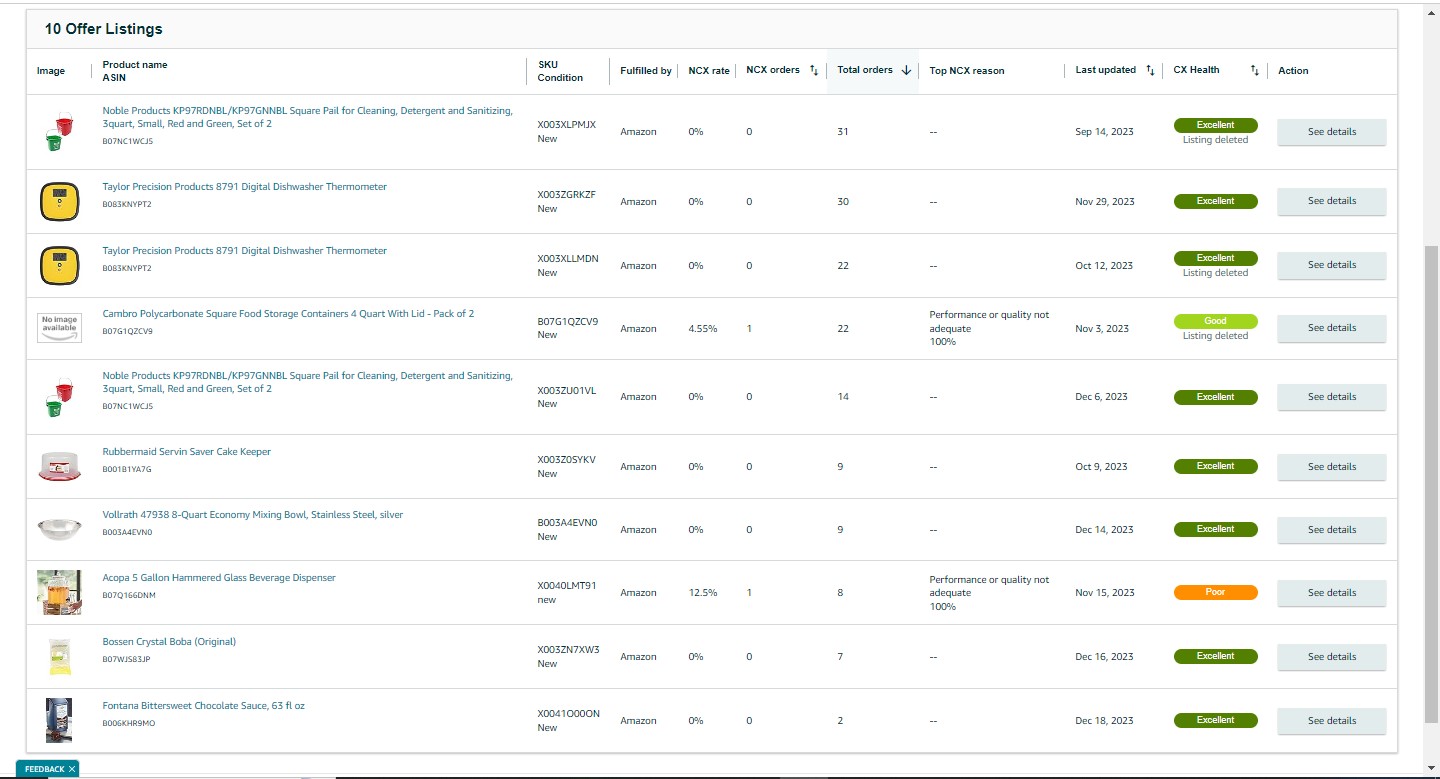Click the Bossen Crystal Boba product image
Screen dimensions: 1440x779
(59, 656)
